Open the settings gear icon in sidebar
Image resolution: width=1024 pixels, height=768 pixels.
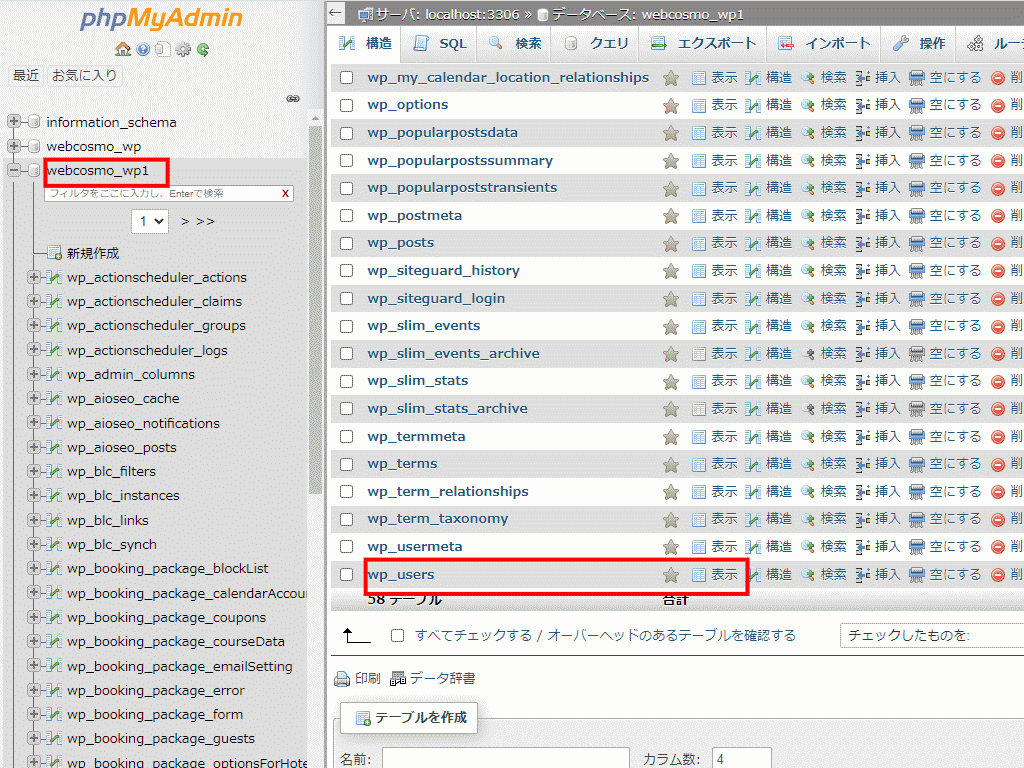coord(183,49)
